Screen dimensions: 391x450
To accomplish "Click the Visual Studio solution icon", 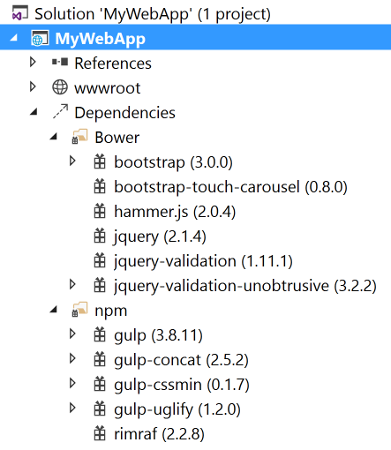I will pyautogui.click(x=19, y=14).
